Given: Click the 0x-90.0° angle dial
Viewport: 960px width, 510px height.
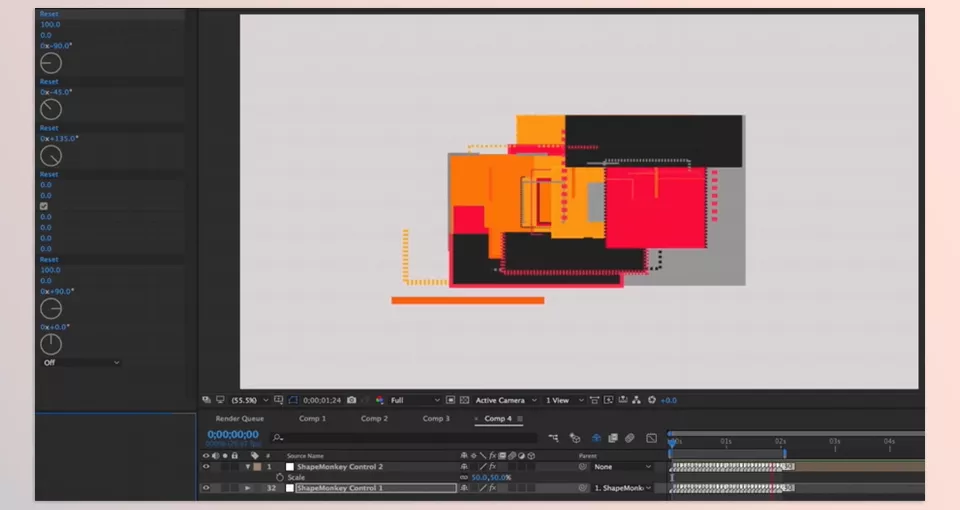Looking at the screenshot, I should (x=51, y=63).
